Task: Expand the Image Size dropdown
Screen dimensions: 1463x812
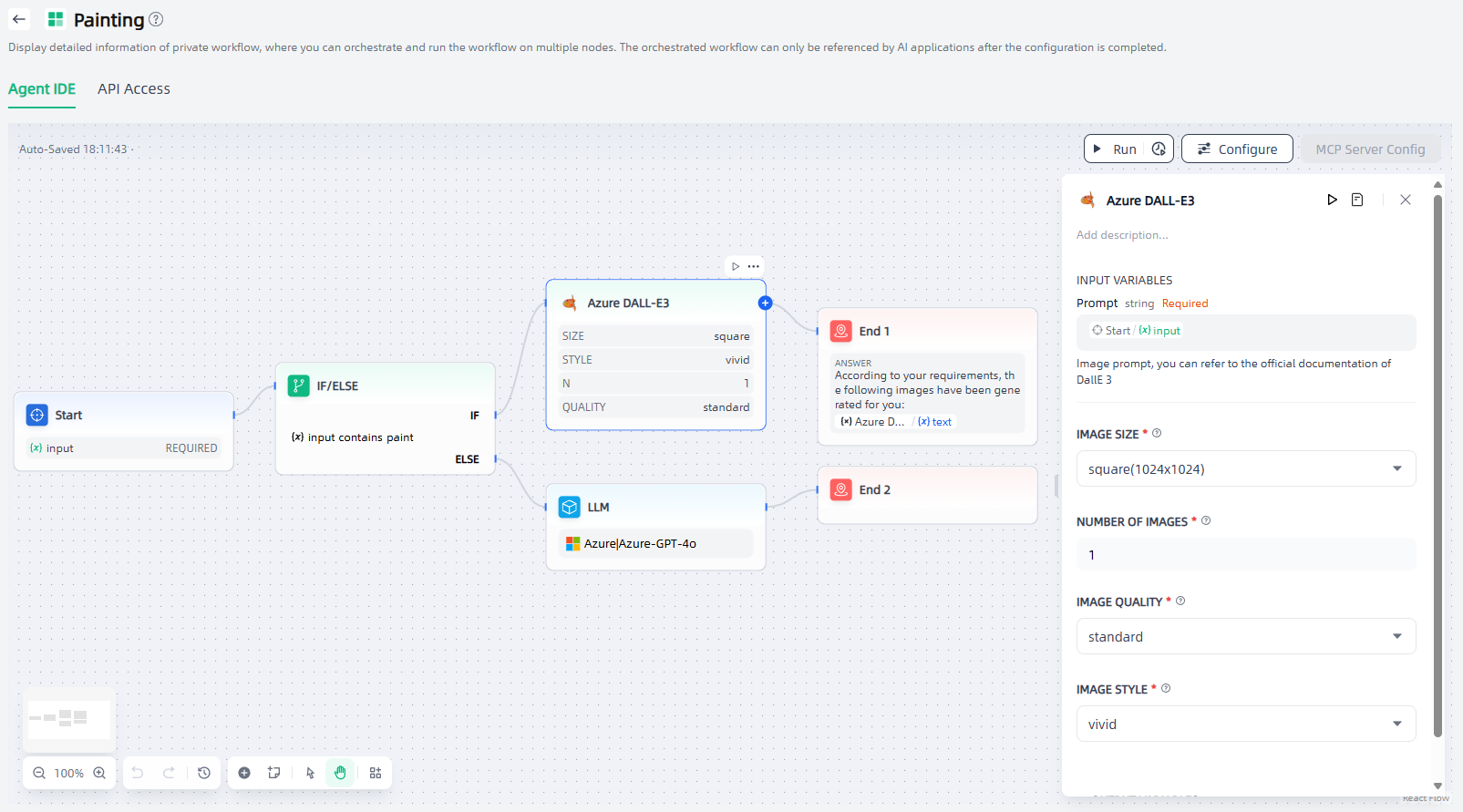Action: click(1245, 469)
